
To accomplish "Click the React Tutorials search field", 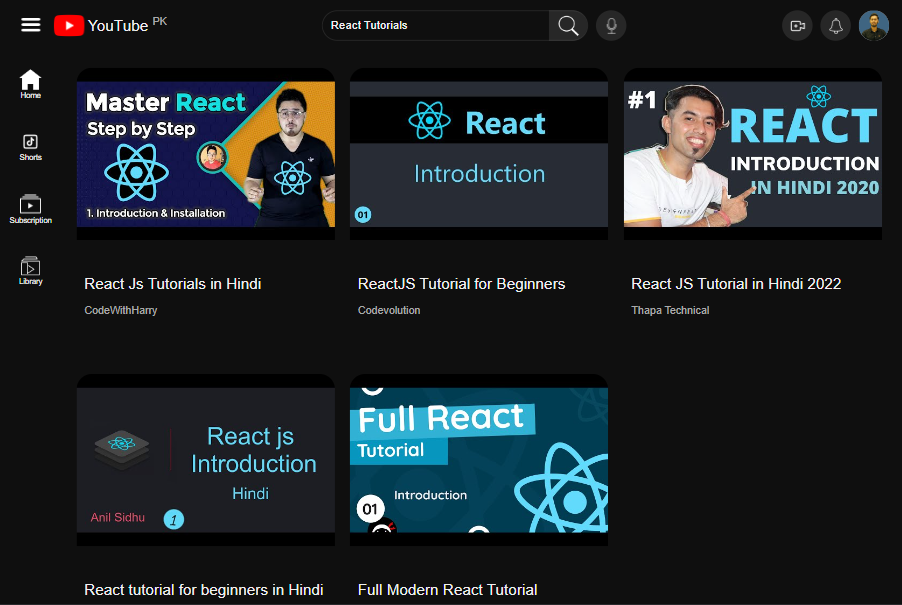I will click(x=435, y=25).
